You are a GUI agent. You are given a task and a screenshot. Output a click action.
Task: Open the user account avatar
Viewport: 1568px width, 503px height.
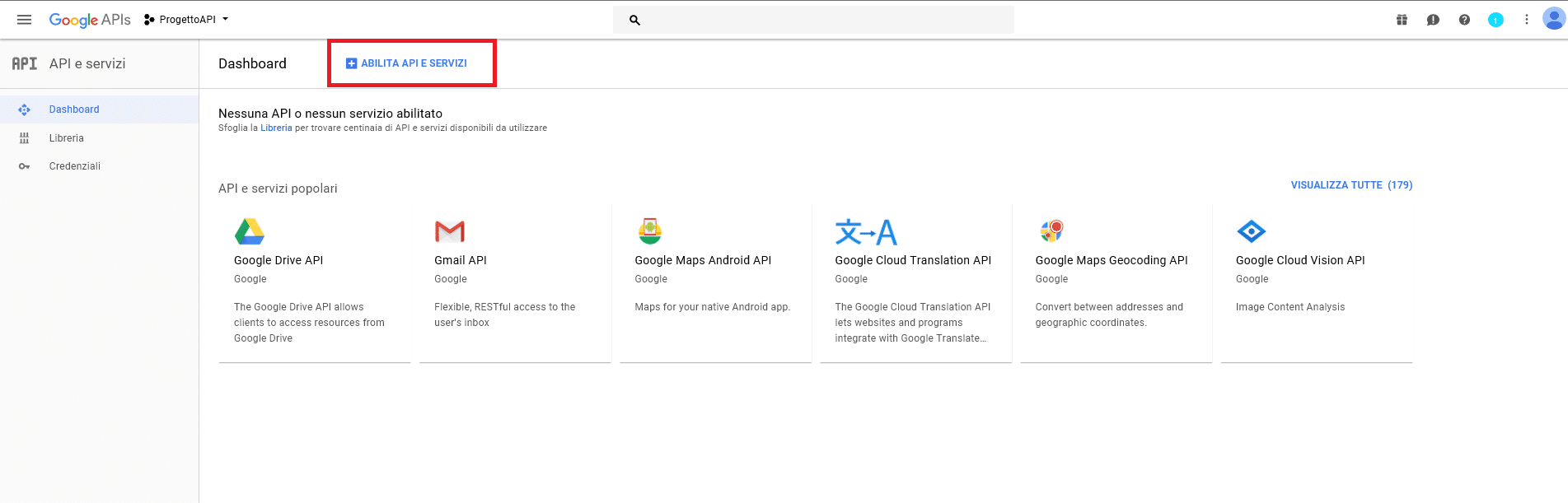click(x=1554, y=18)
